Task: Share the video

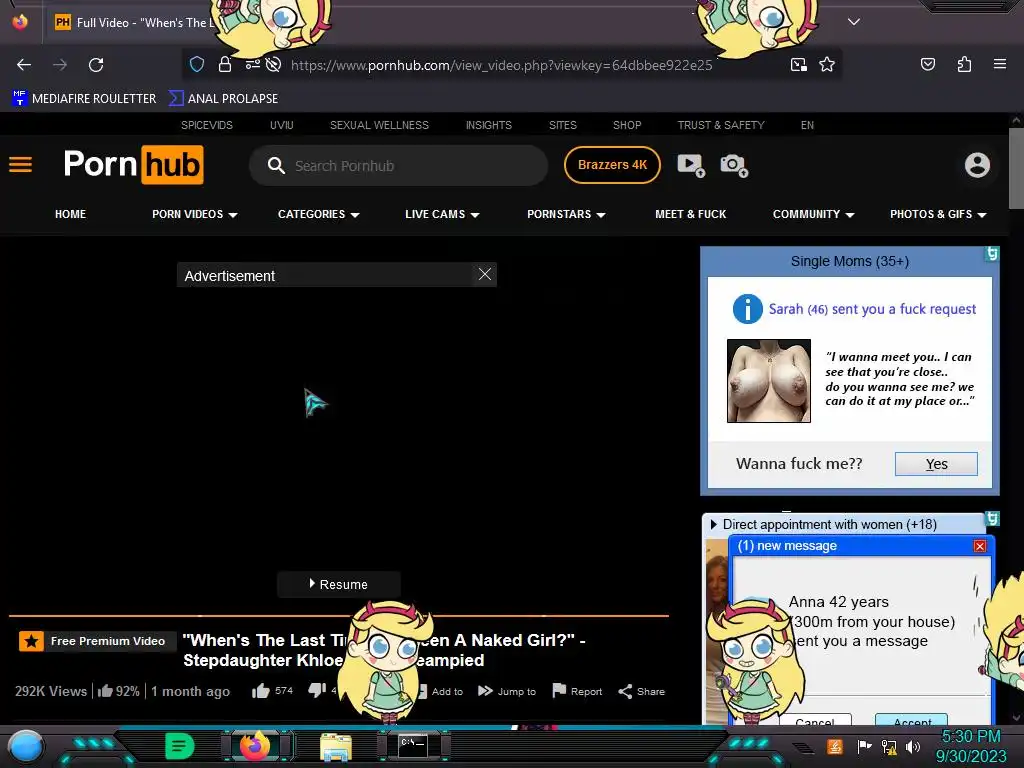Action: coord(641,691)
